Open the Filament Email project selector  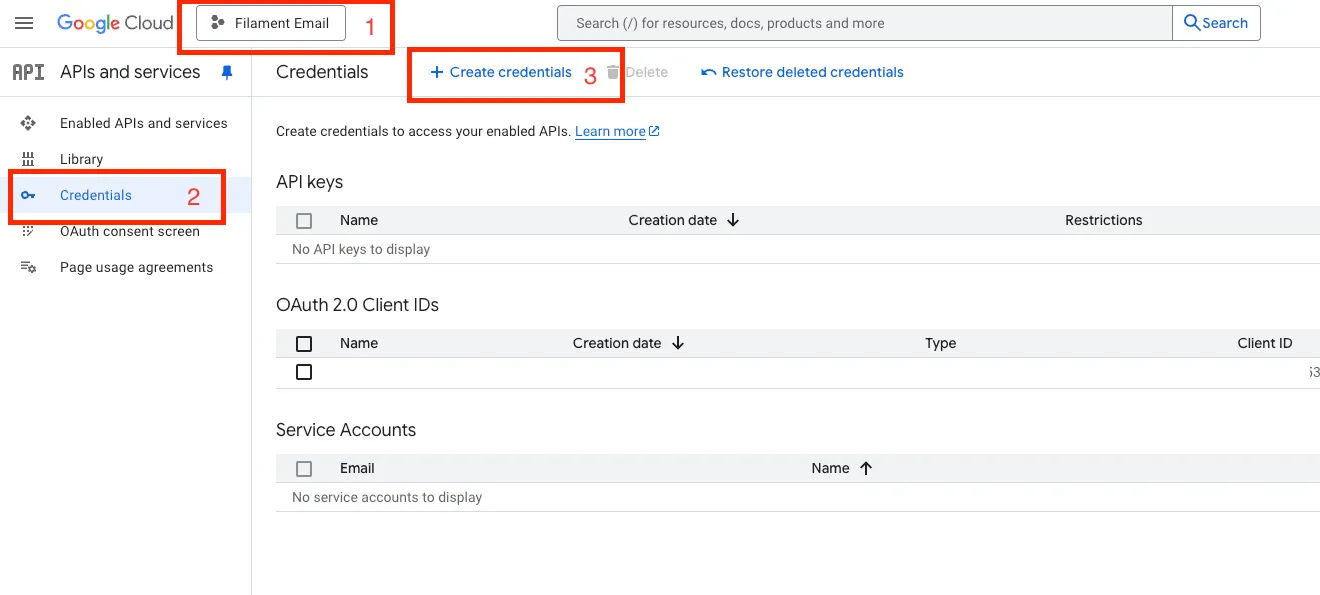tap(271, 23)
